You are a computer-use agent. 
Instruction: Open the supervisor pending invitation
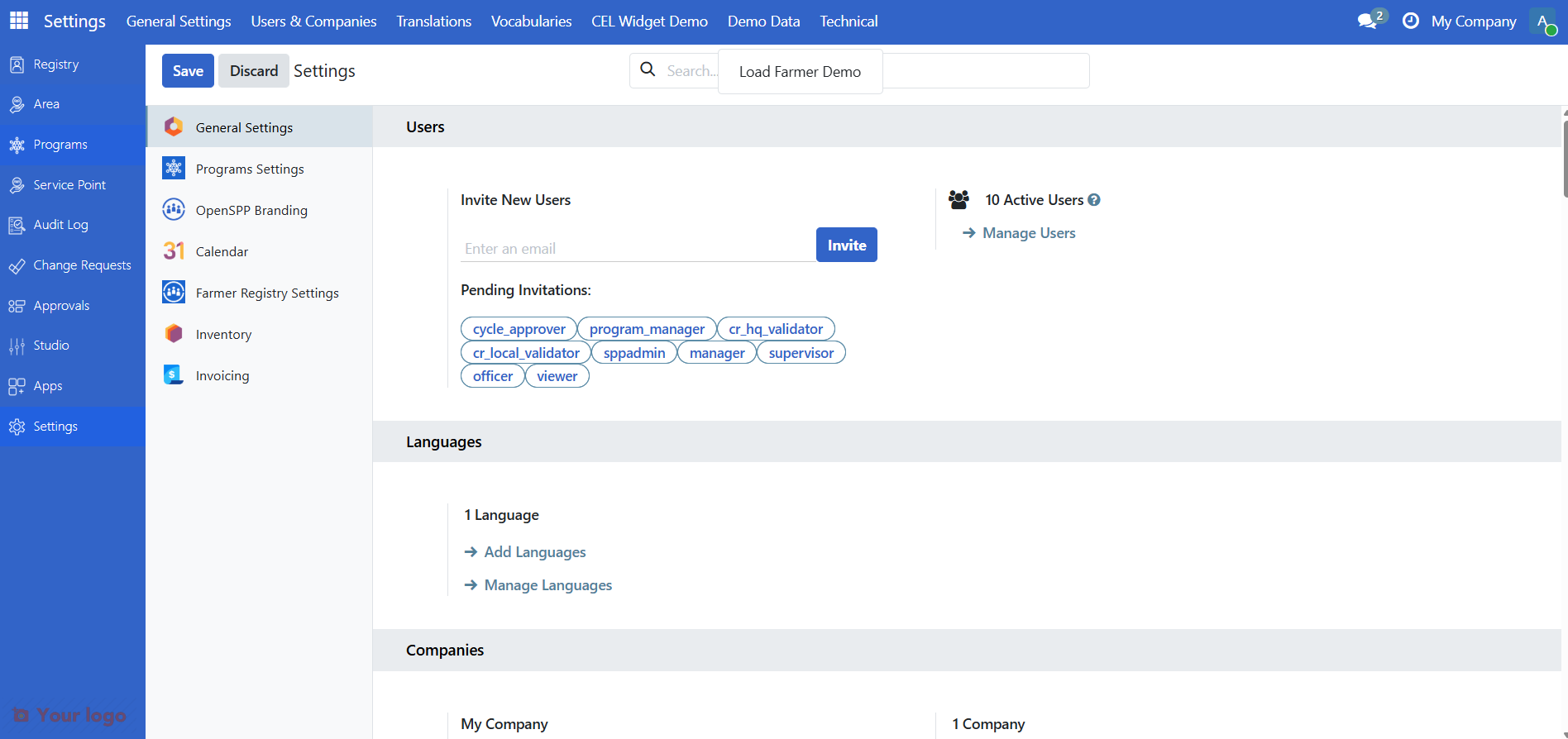point(801,353)
